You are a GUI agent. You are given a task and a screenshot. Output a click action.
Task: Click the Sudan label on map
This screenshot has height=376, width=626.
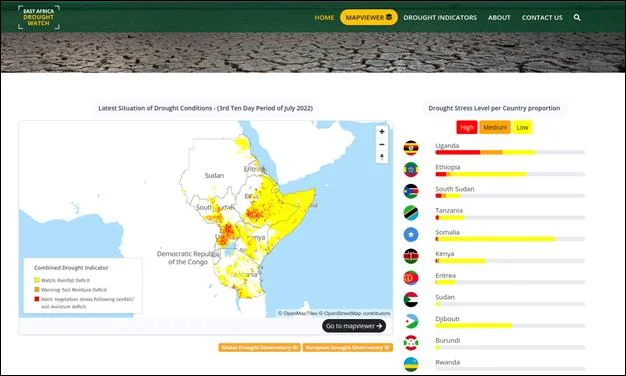[214, 176]
